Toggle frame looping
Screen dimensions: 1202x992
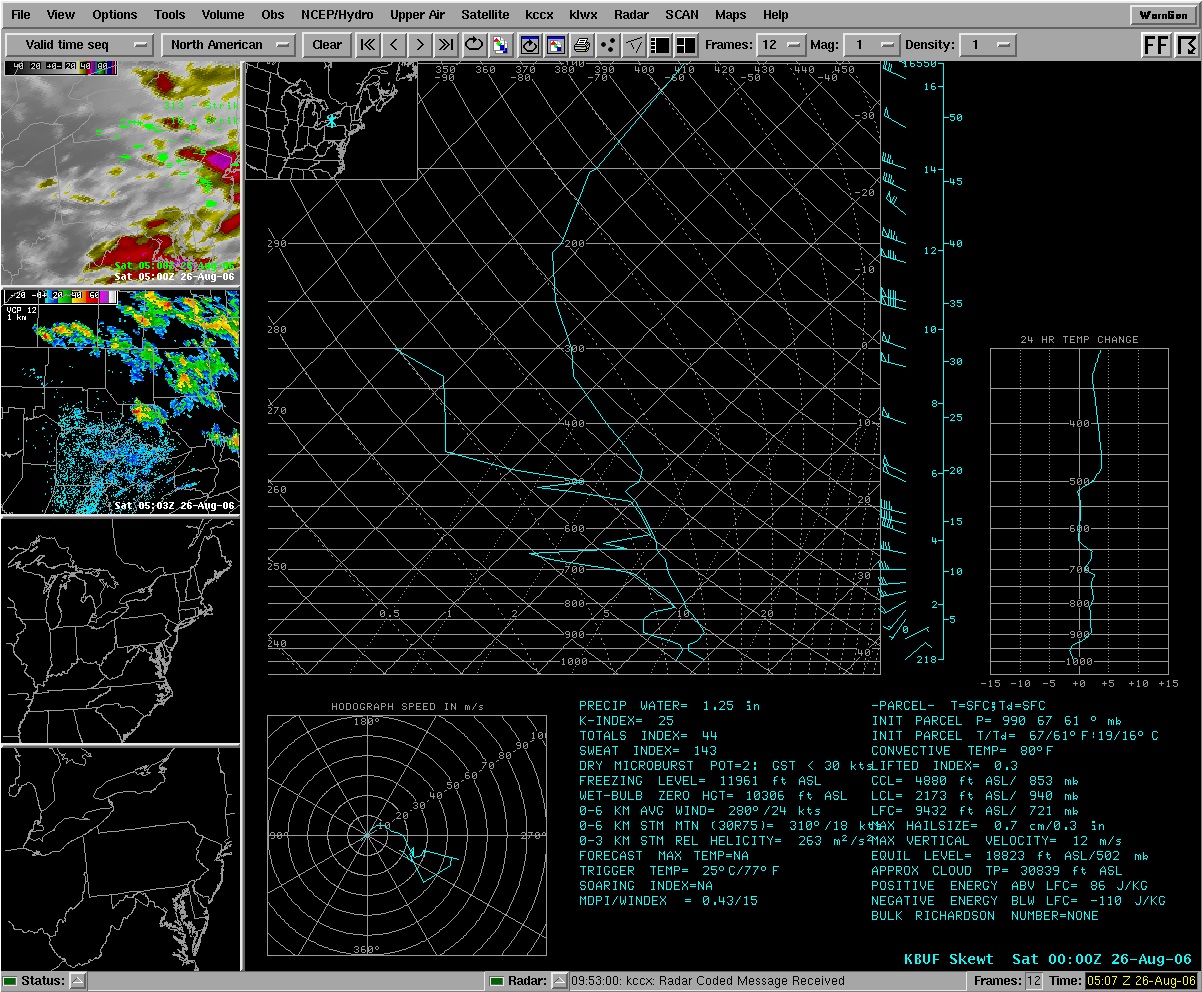(474, 45)
